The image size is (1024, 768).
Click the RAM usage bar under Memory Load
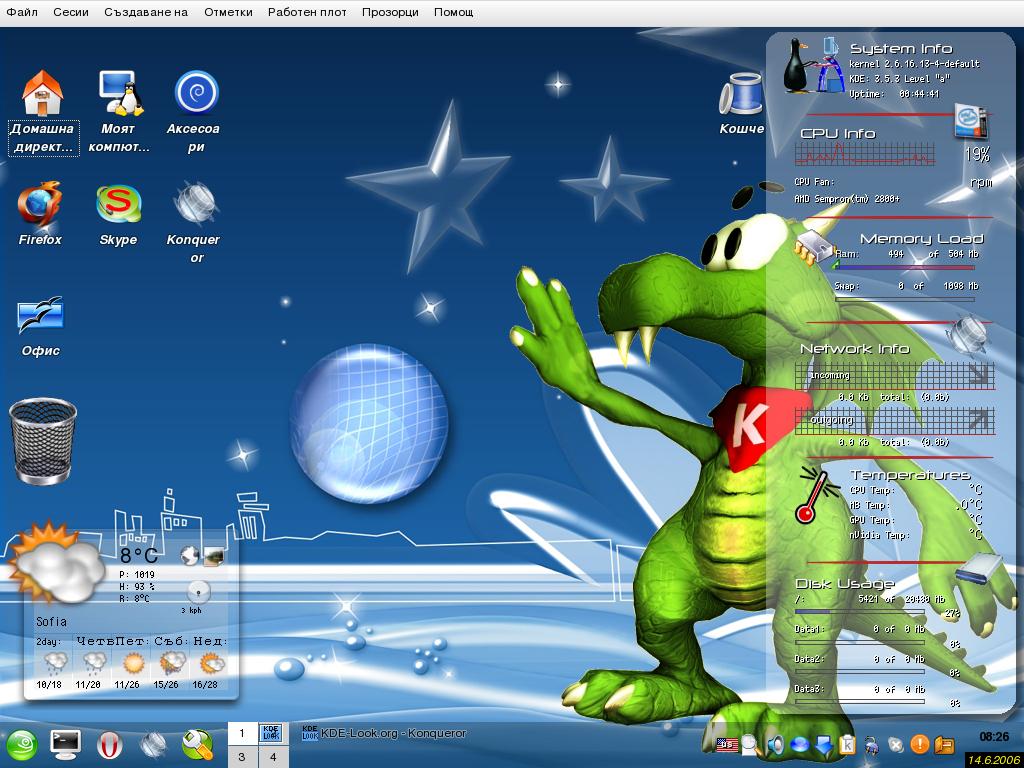click(904, 267)
